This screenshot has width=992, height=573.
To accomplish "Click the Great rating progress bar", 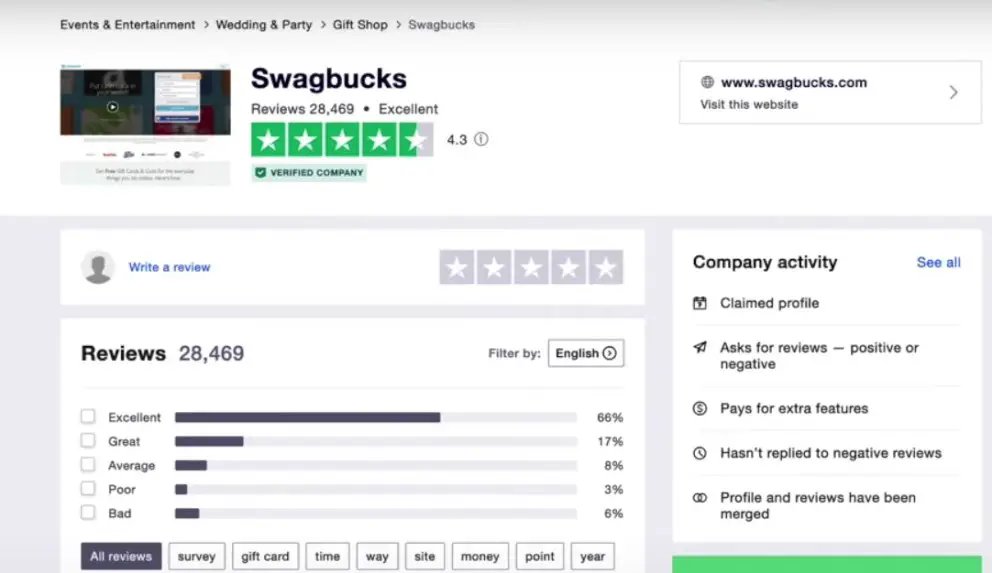I will [x=376, y=441].
